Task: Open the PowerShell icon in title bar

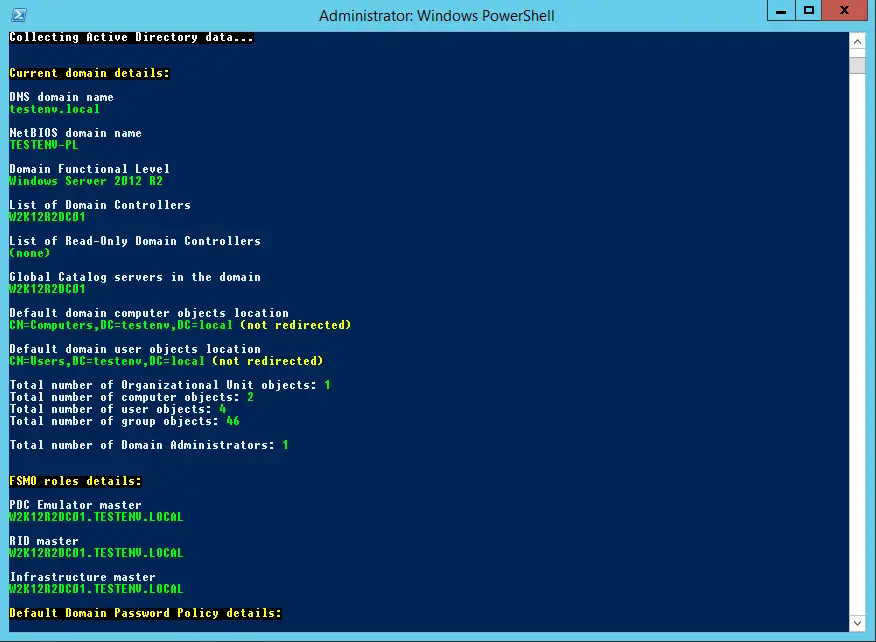Action: point(19,15)
